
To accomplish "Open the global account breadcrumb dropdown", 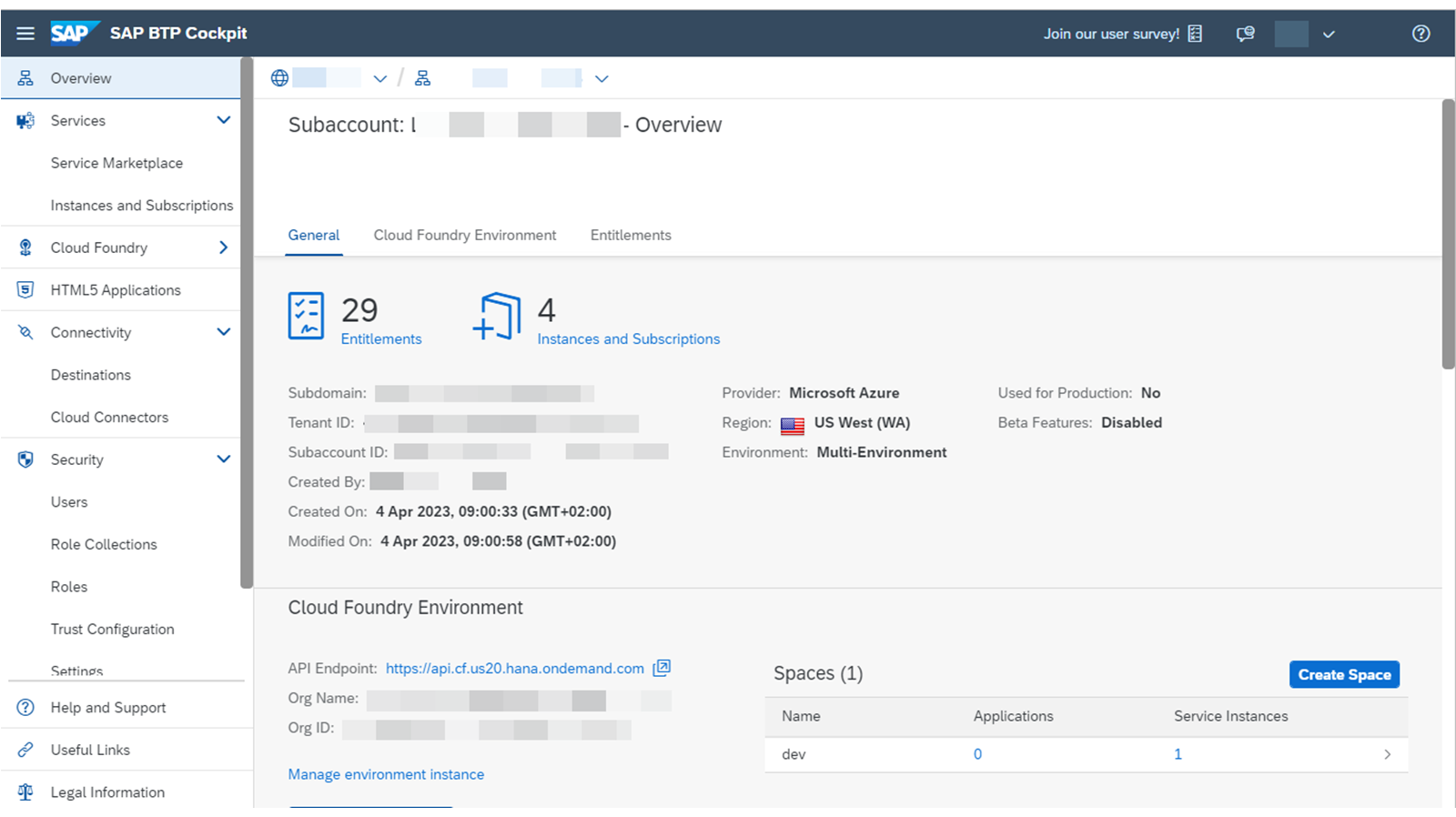I will [380, 79].
